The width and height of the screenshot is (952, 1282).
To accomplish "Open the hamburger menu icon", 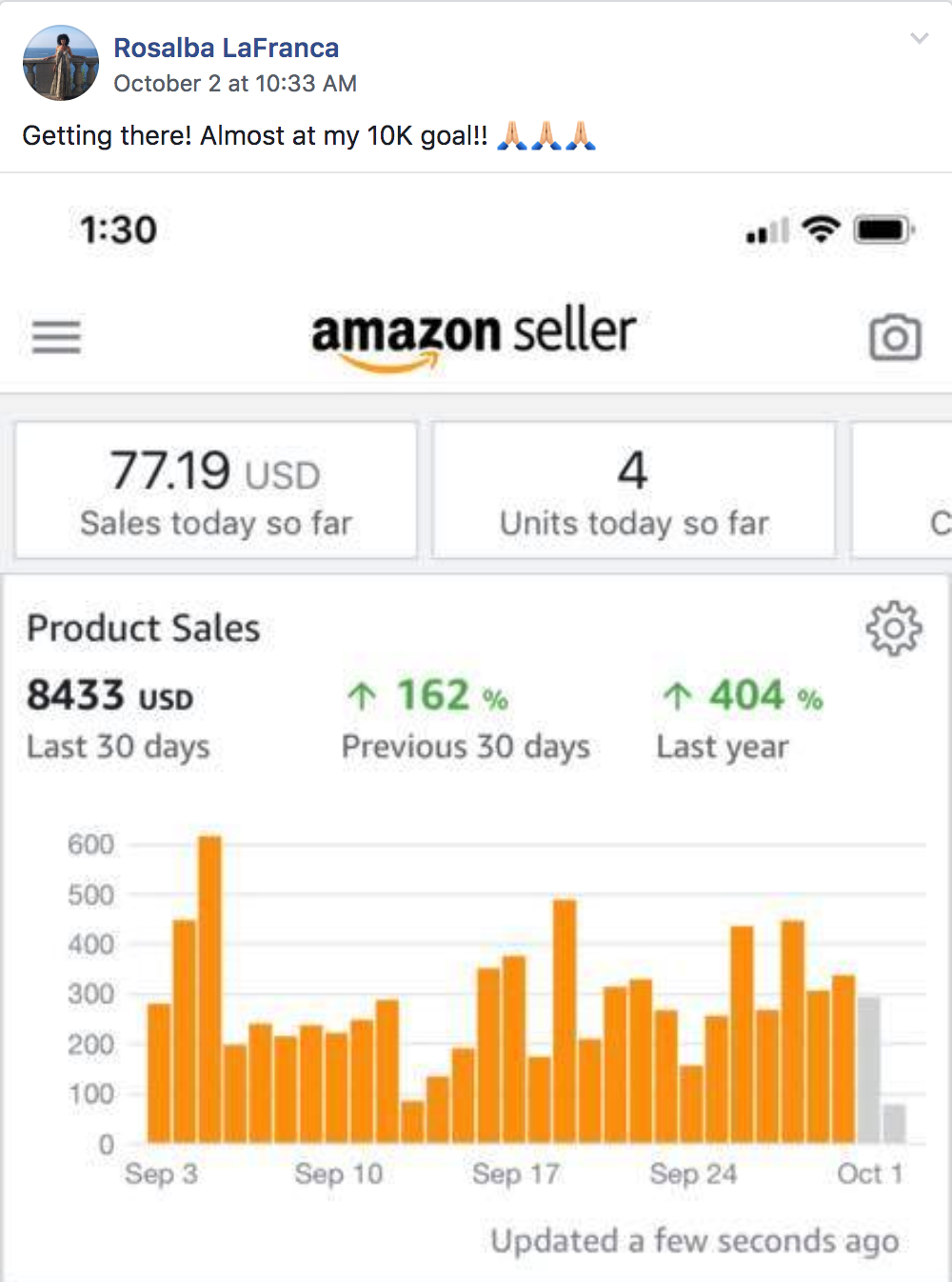I will click(x=56, y=336).
